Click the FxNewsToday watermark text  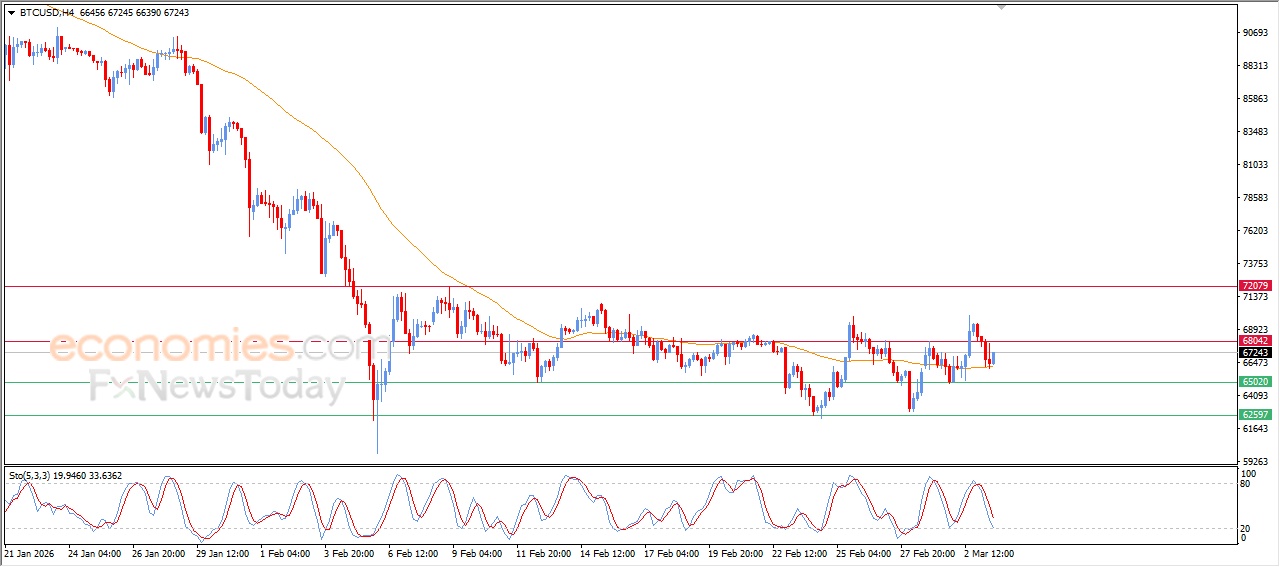coord(217,385)
